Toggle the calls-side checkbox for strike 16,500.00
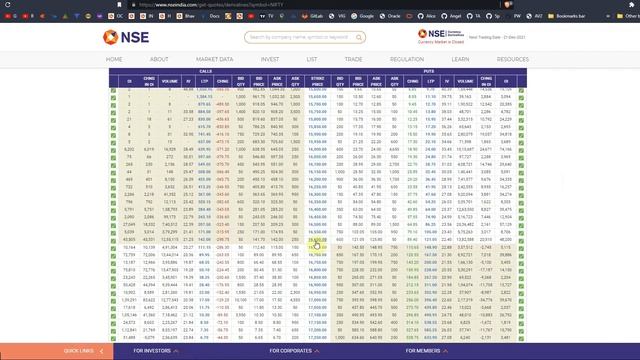640x360 pixels. 113,225
